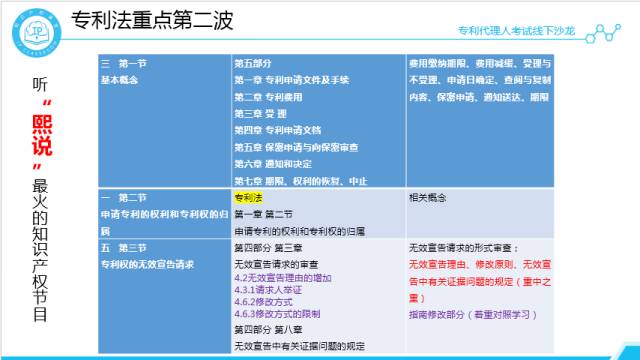Viewport: 640px width, 360px height.
Task: Click the text starting 费用缴纳期限、费用减缓
Action: pyautogui.click(x=480, y=80)
